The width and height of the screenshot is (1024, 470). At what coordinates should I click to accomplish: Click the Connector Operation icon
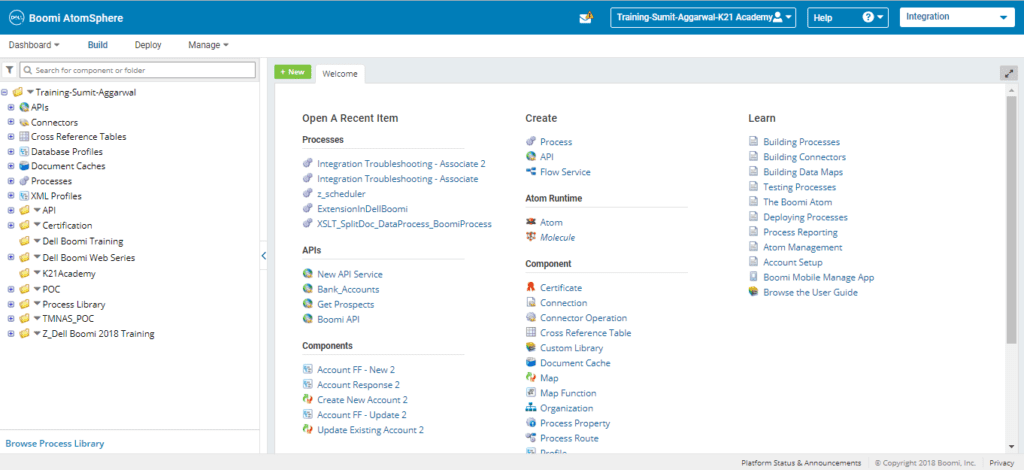(x=531, y=318)
